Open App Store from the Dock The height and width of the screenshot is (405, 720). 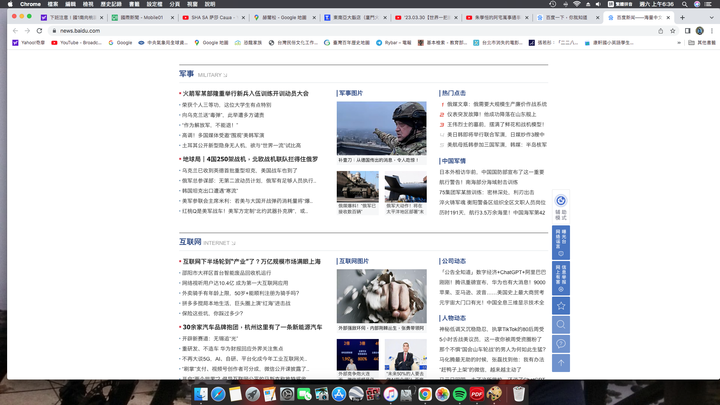(339, 394)
